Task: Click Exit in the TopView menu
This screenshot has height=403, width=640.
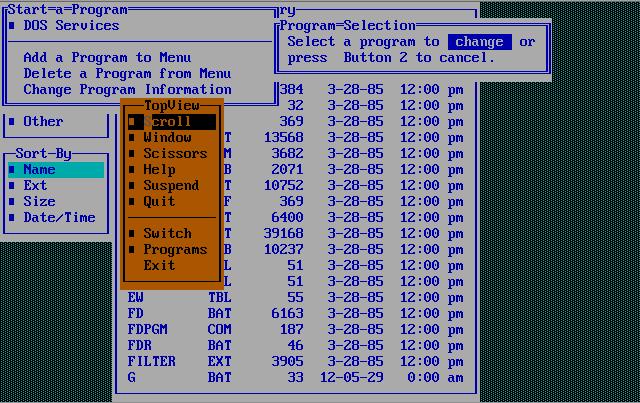Action: point(159,266)
